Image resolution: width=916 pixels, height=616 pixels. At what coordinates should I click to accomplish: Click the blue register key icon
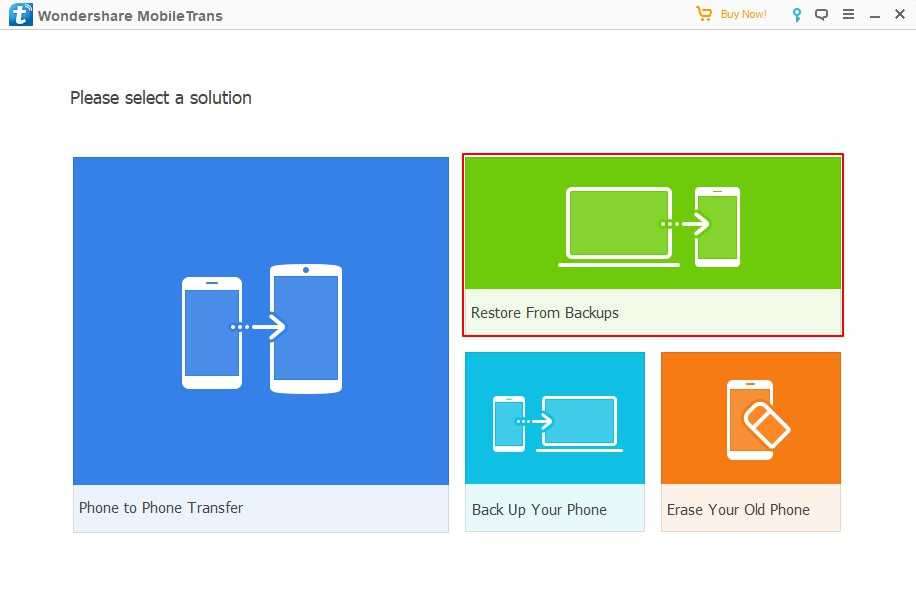(797, 15)
